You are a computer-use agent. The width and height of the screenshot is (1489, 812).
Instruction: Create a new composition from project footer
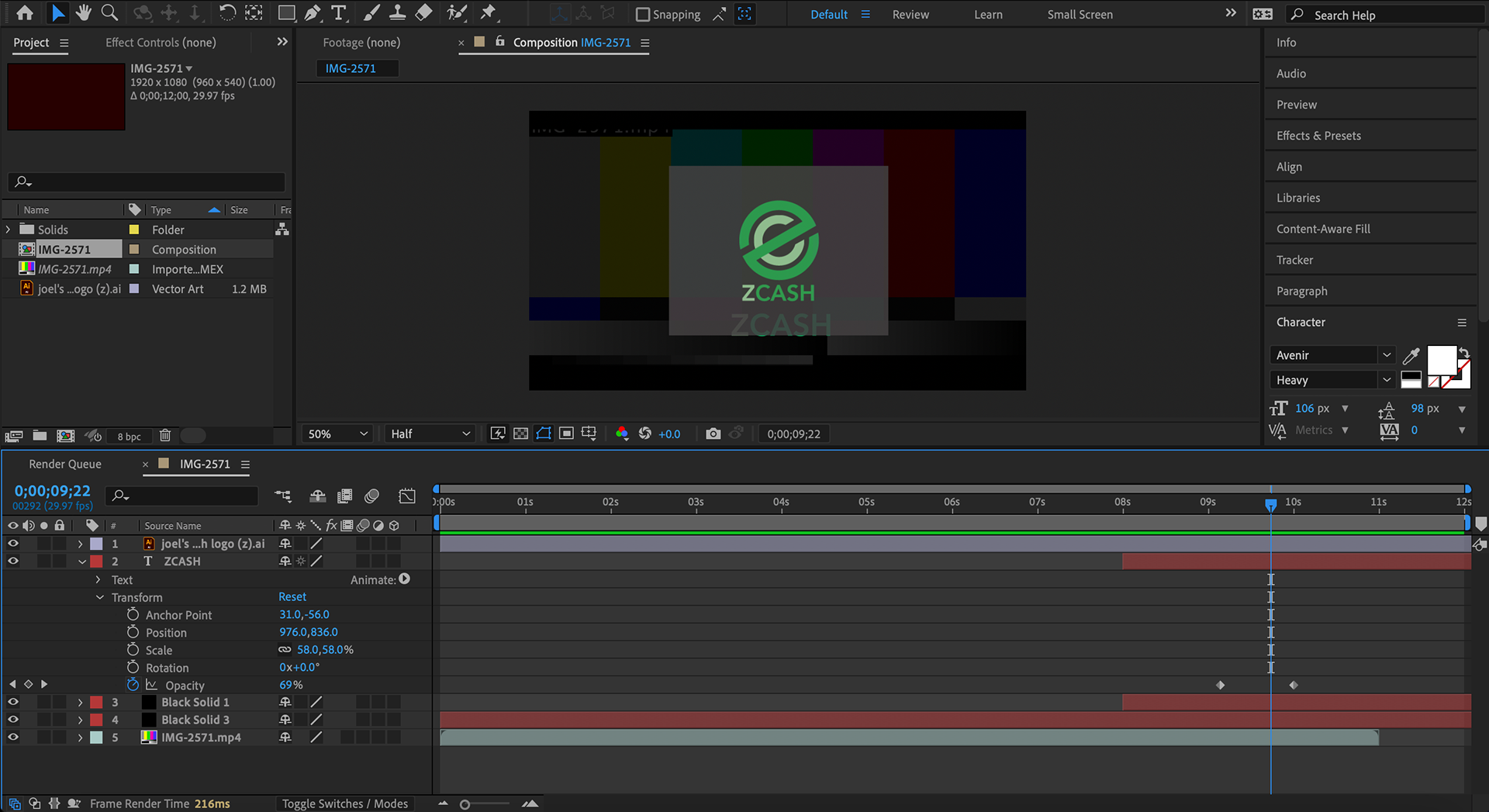coord(66,436)
